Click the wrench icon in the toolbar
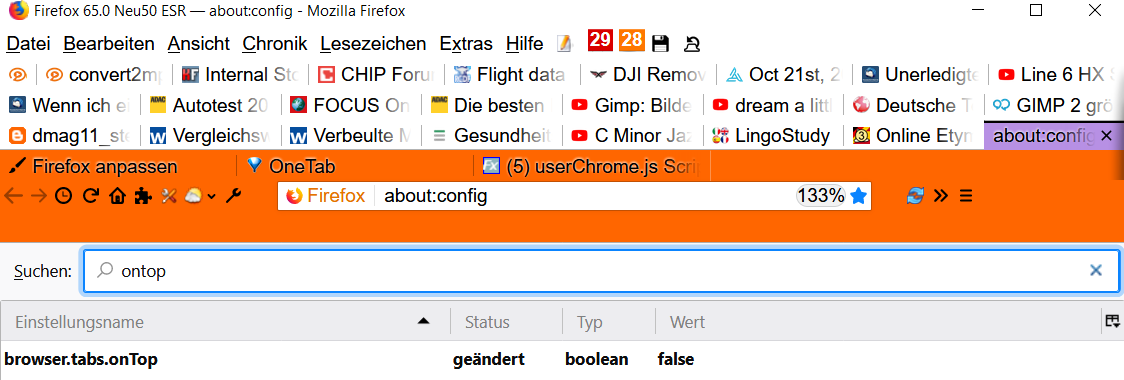 point(233,196)
